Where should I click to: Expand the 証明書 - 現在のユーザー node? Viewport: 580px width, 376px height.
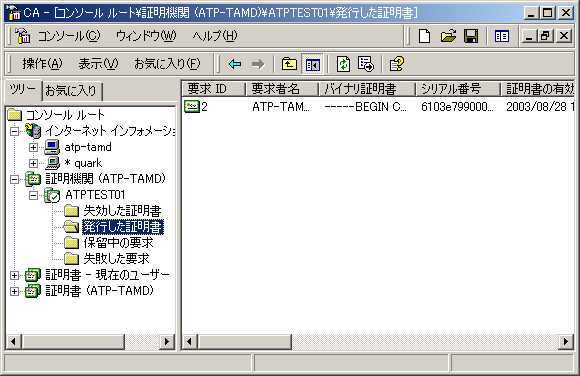(x=14, y=275)
